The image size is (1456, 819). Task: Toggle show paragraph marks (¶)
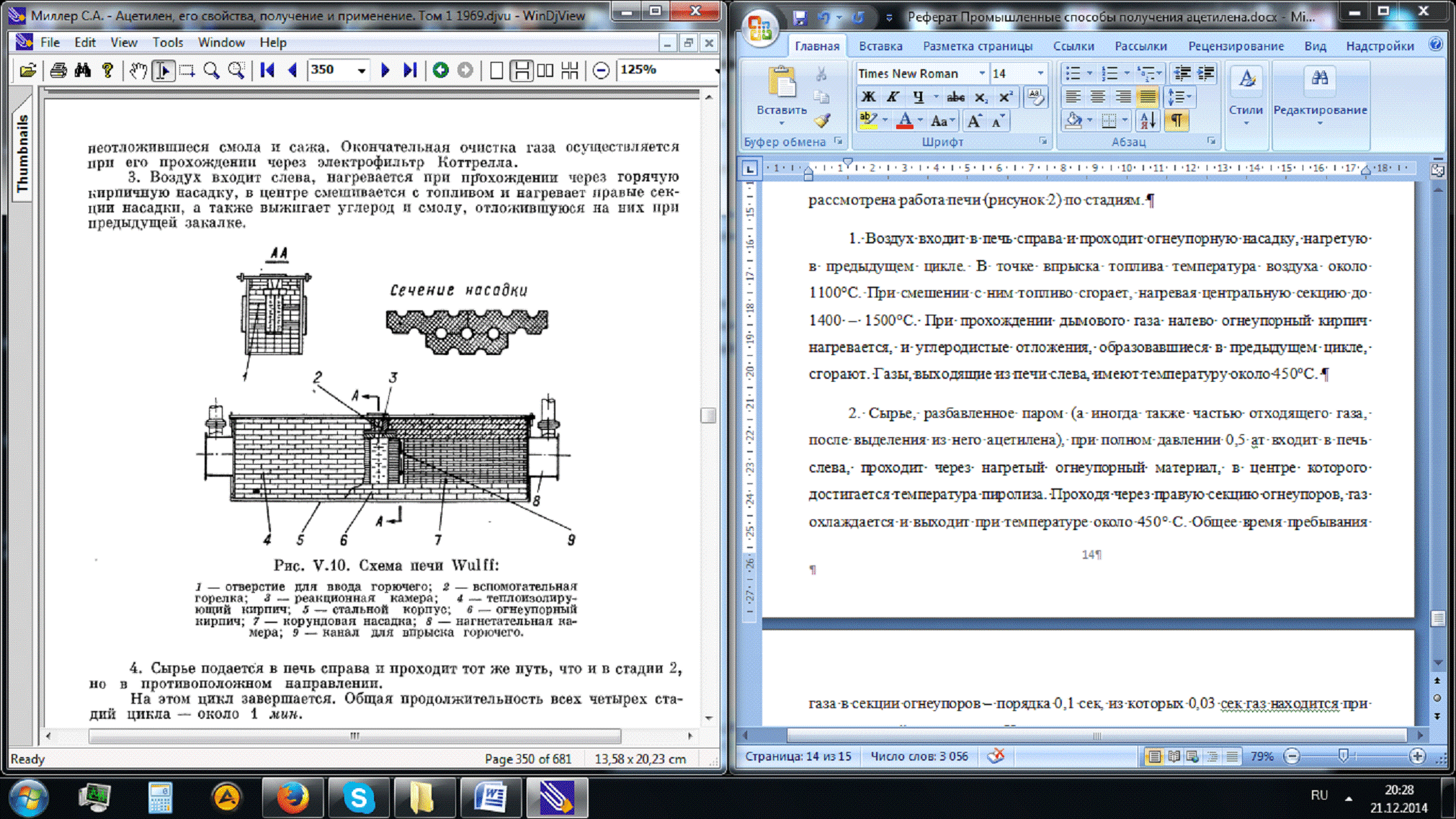(x=1176, y=120)
